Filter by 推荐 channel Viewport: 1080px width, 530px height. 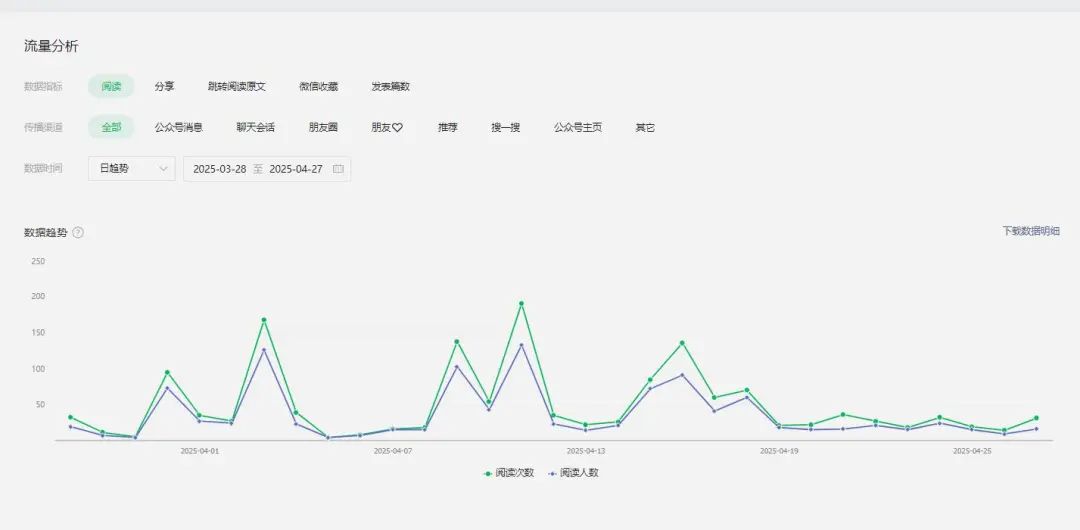tap(448, 128)
